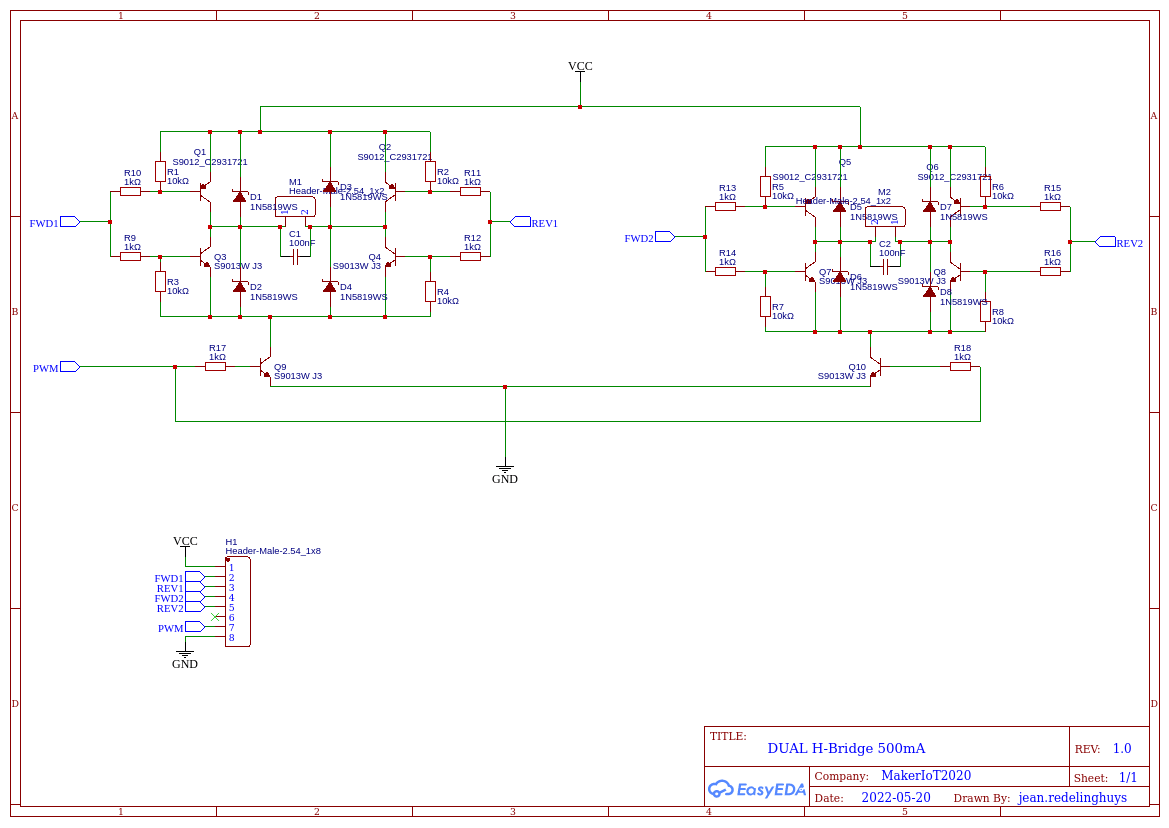Click the company name MakerIoT2020
Viewport: 1169px width, 828px height.
coord(925,776)
